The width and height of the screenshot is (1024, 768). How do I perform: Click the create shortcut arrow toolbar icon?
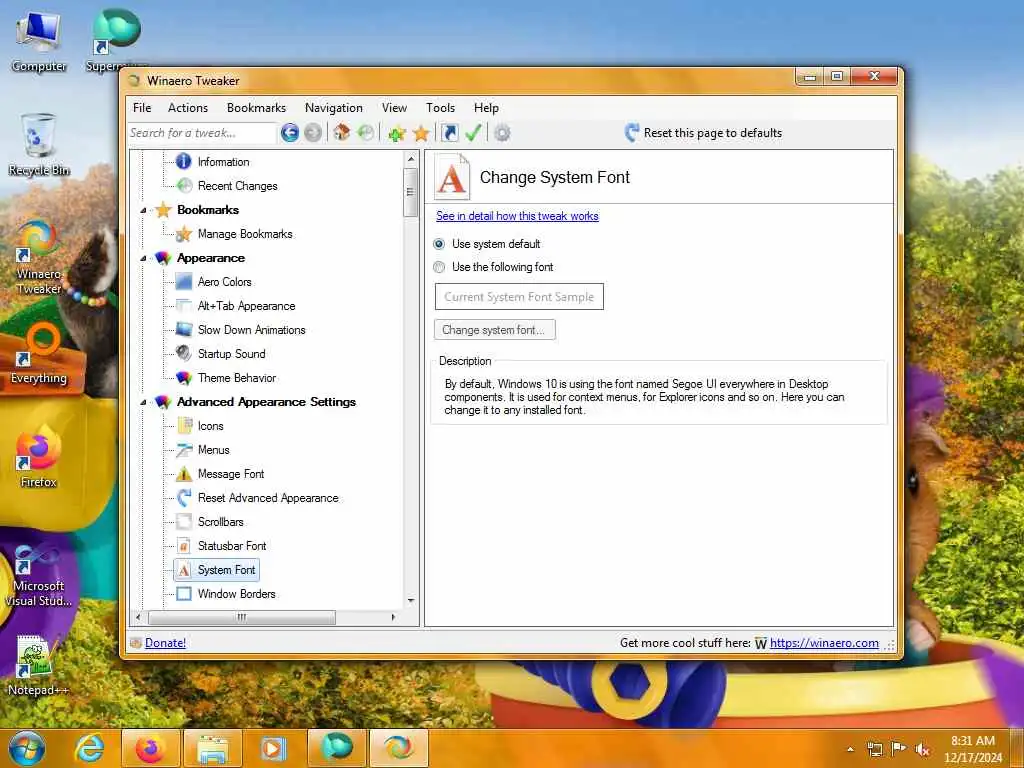pos(449,133)
